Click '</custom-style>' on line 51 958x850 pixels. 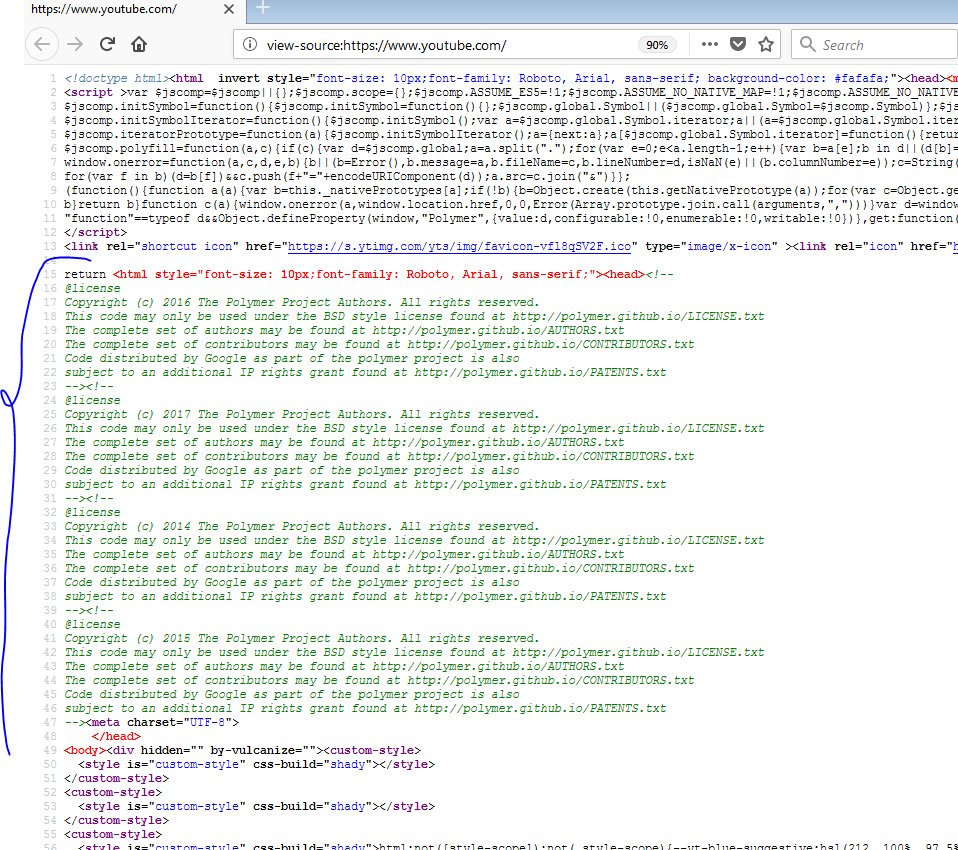(116, 779)
